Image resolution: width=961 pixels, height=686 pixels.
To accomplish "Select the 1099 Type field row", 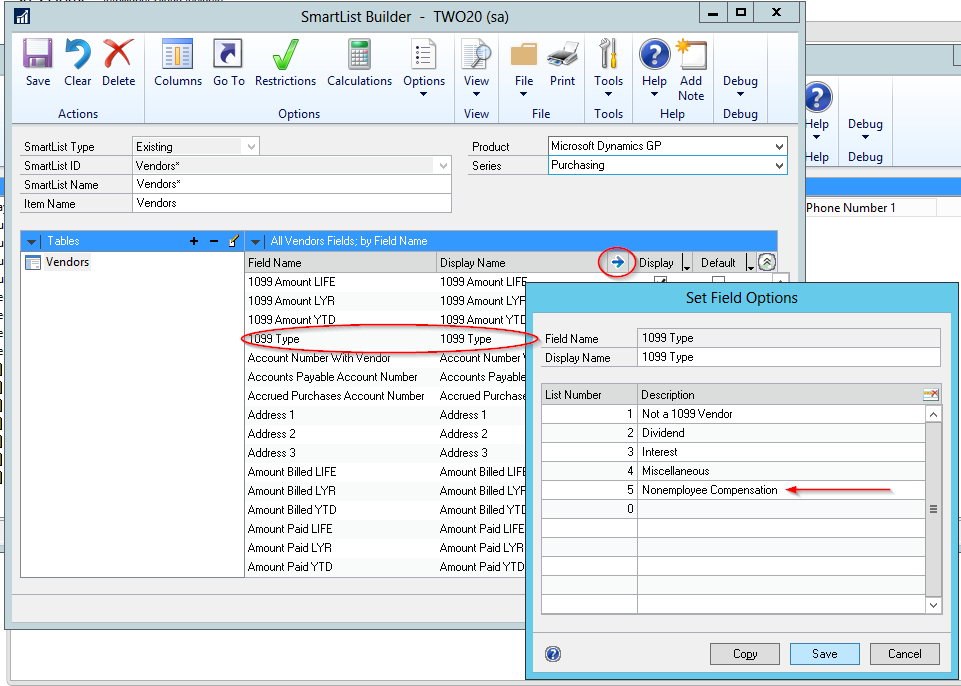I will 386,338.
